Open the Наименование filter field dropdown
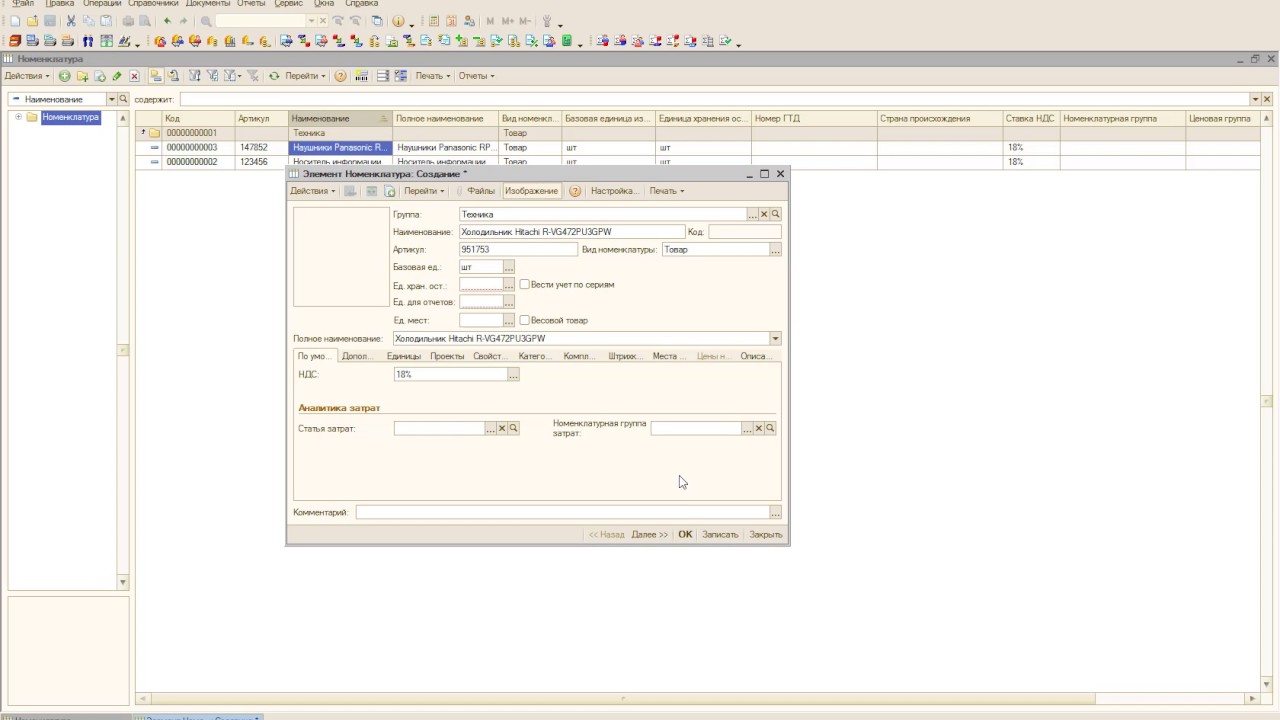The width and height of the screenshot is (1280, 720). [x=112, y=99]
